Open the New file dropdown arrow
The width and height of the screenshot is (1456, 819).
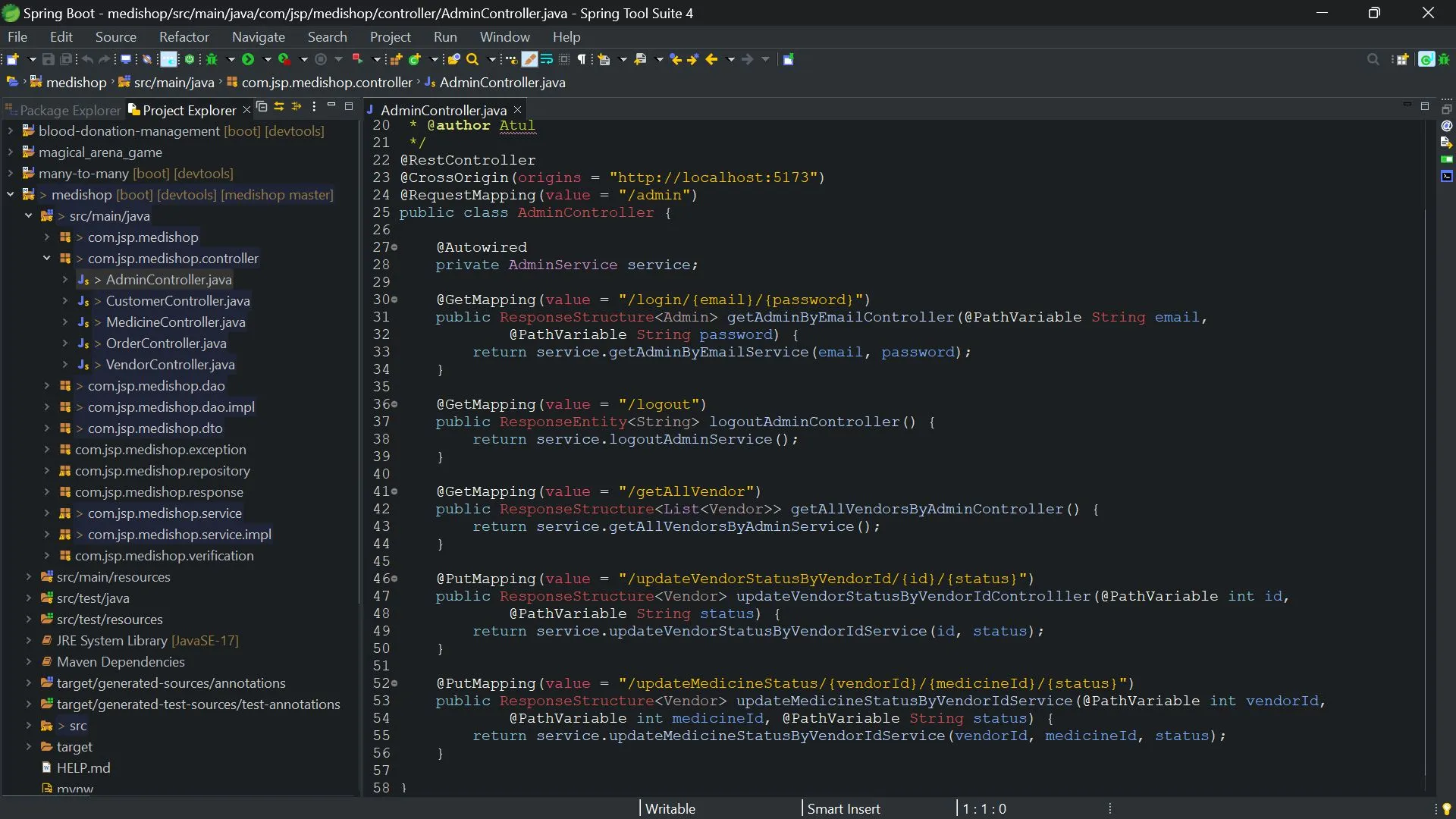[x=32, y=59]
